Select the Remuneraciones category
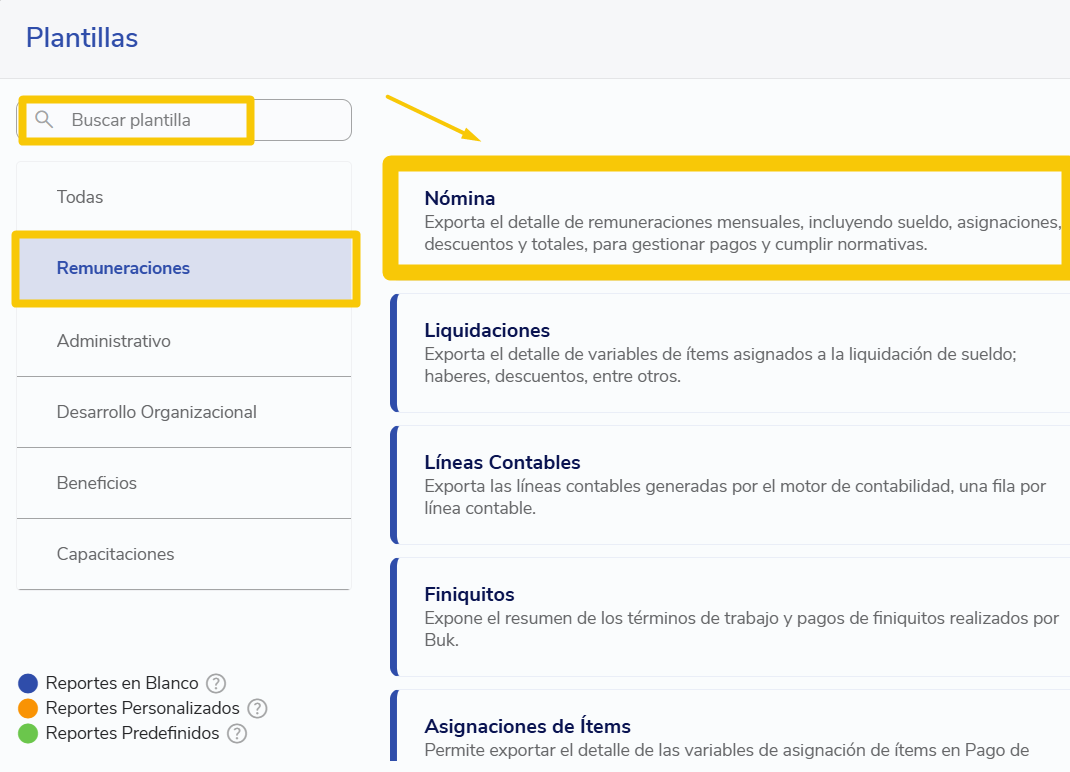Screen dimensions: 1070x772 tap(184, 268)
